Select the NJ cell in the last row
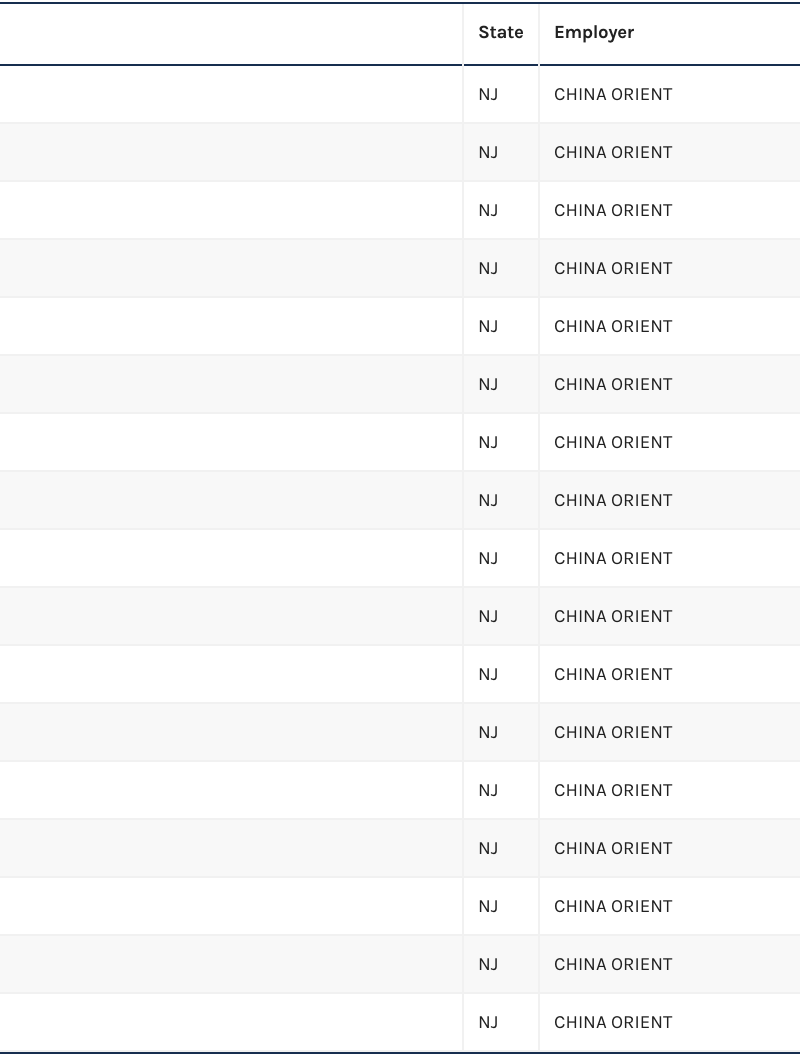 tap(488, 1023)
